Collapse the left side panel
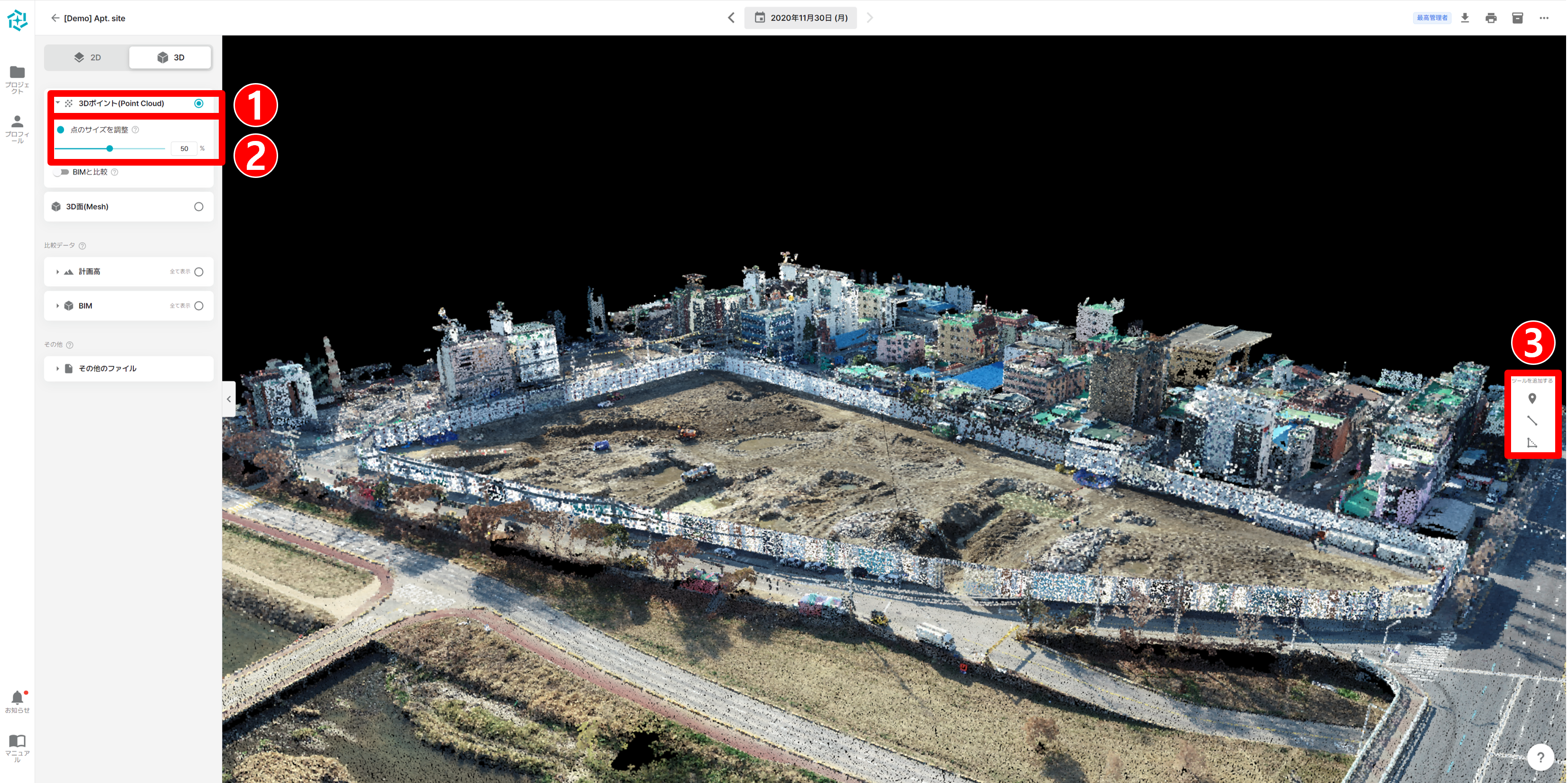Image resolution: width=1568 pixels, height=783 pixels. pos(229,400)
